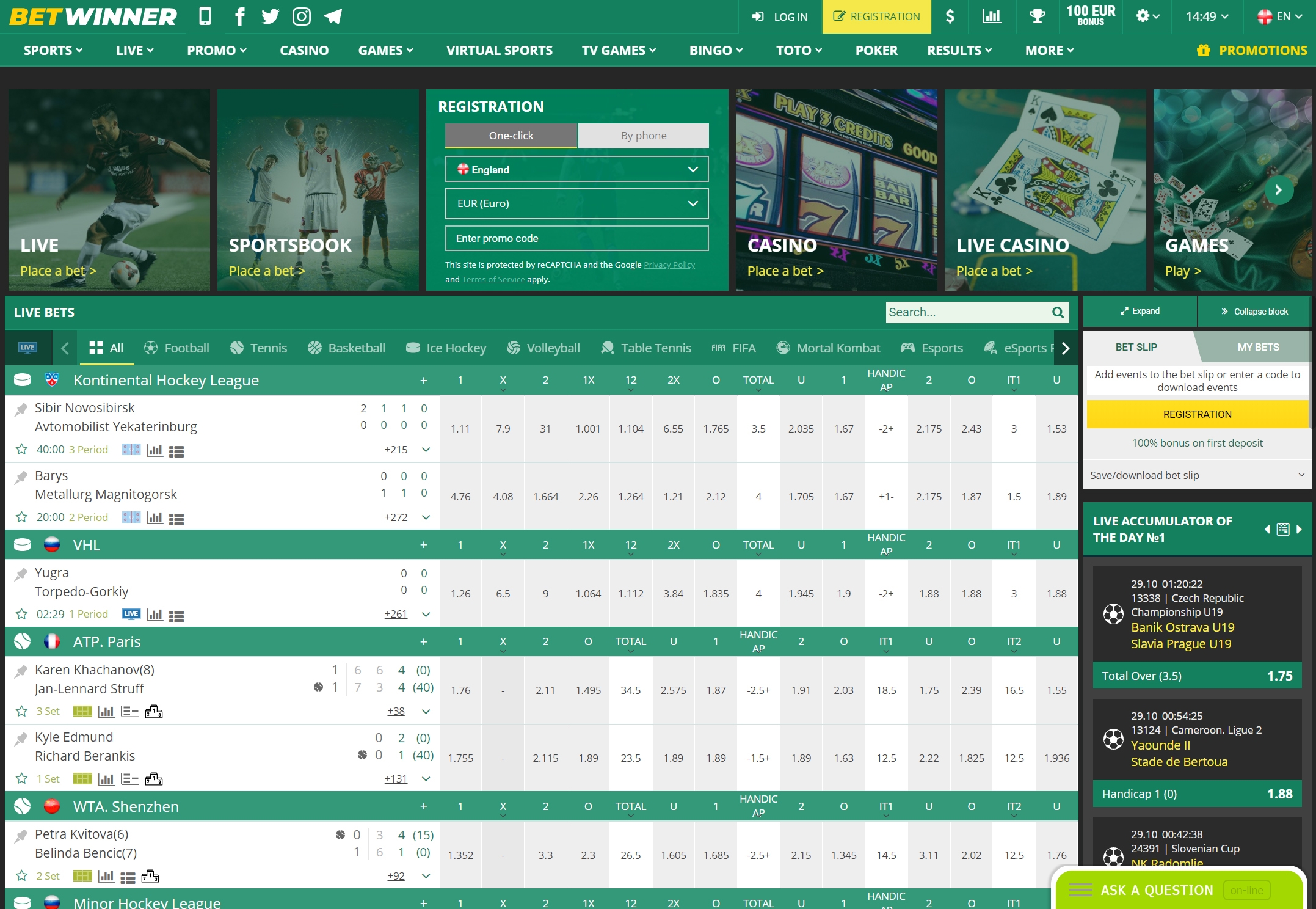
Task: Follow the Place a bet link under LIVE
Action: (x=58, y=271)
